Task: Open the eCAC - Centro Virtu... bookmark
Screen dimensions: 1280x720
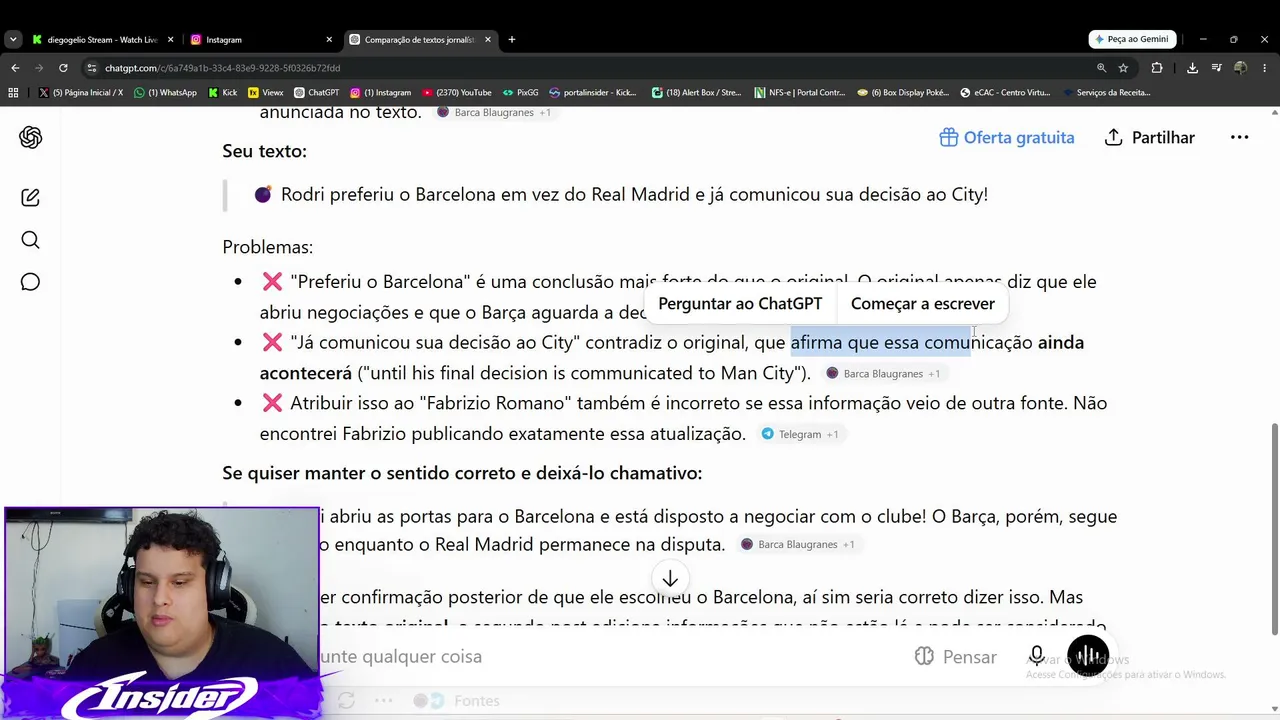Action: click(x=1005, y=93)
